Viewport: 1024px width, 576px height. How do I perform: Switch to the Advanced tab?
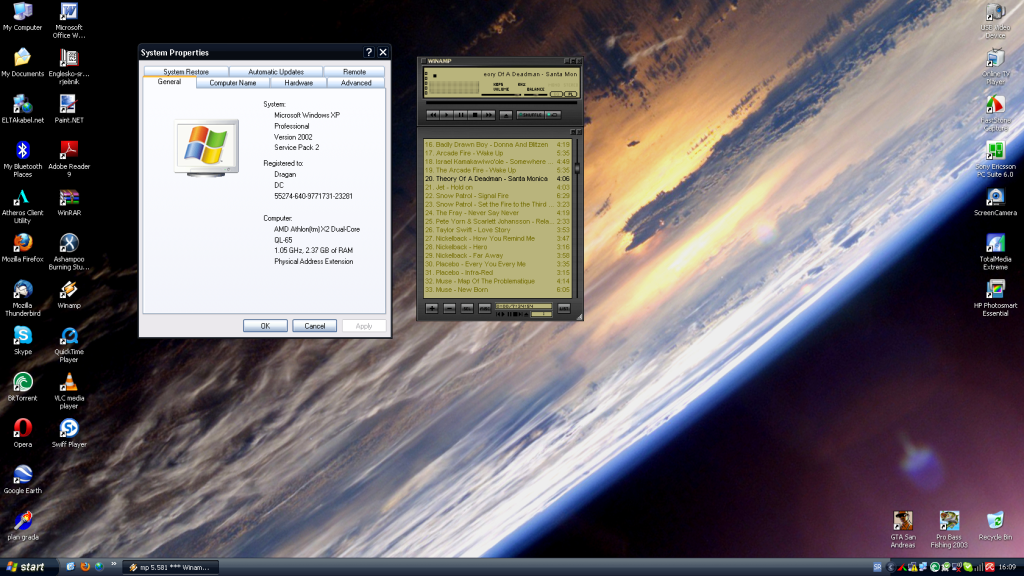pos(356,83)
